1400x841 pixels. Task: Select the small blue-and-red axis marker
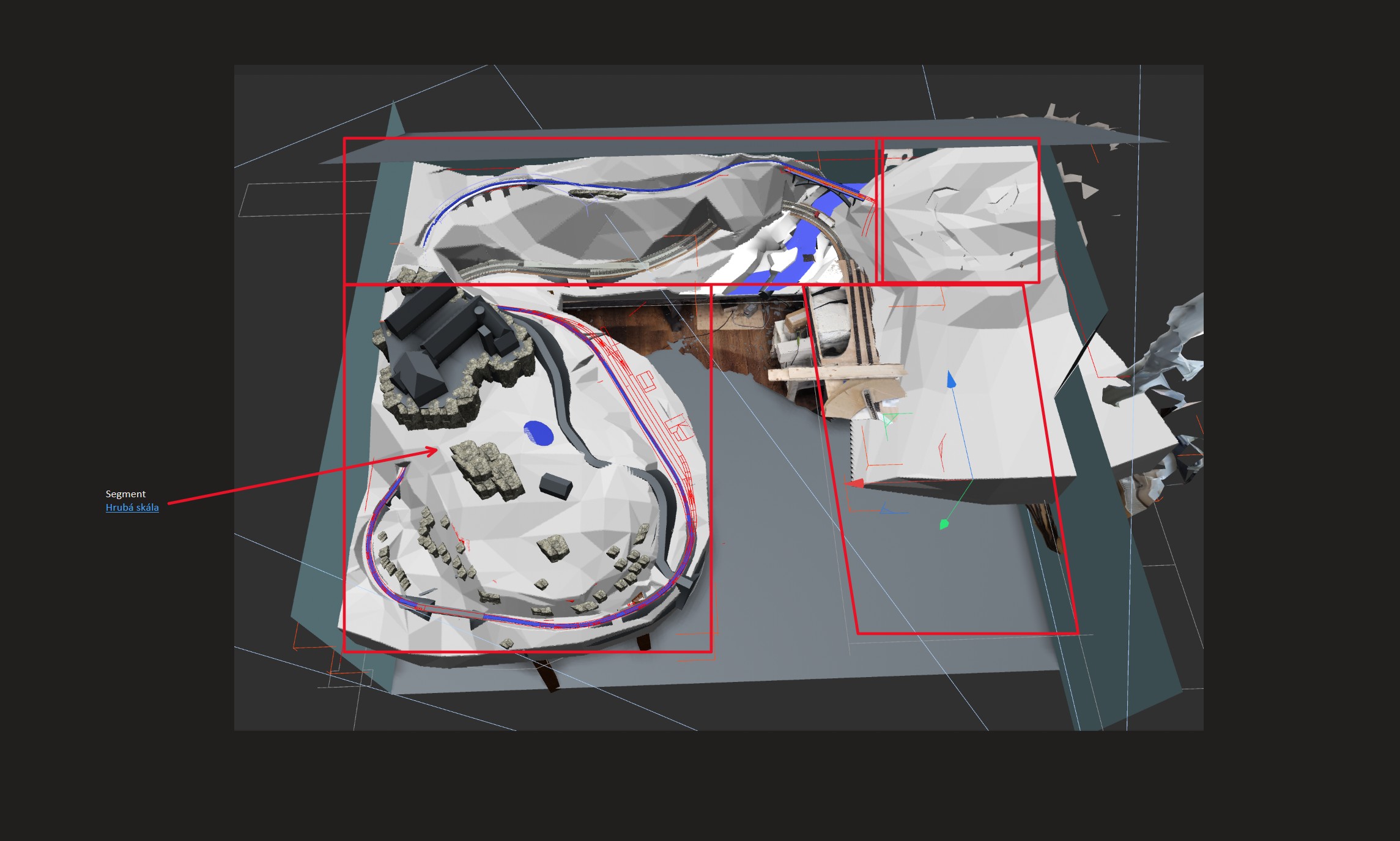tap(886, 509)
